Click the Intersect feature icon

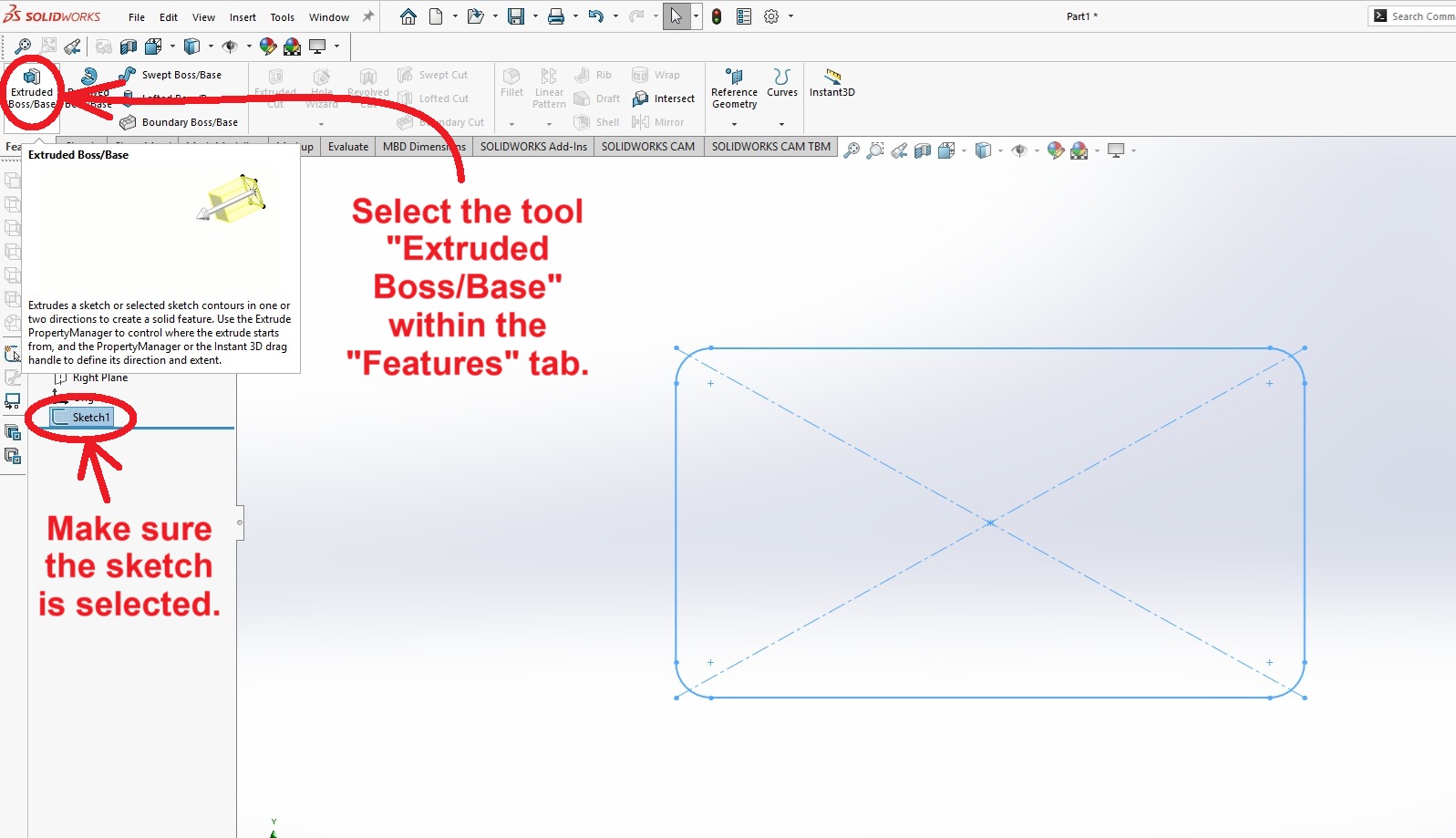[x=664, y=98]
